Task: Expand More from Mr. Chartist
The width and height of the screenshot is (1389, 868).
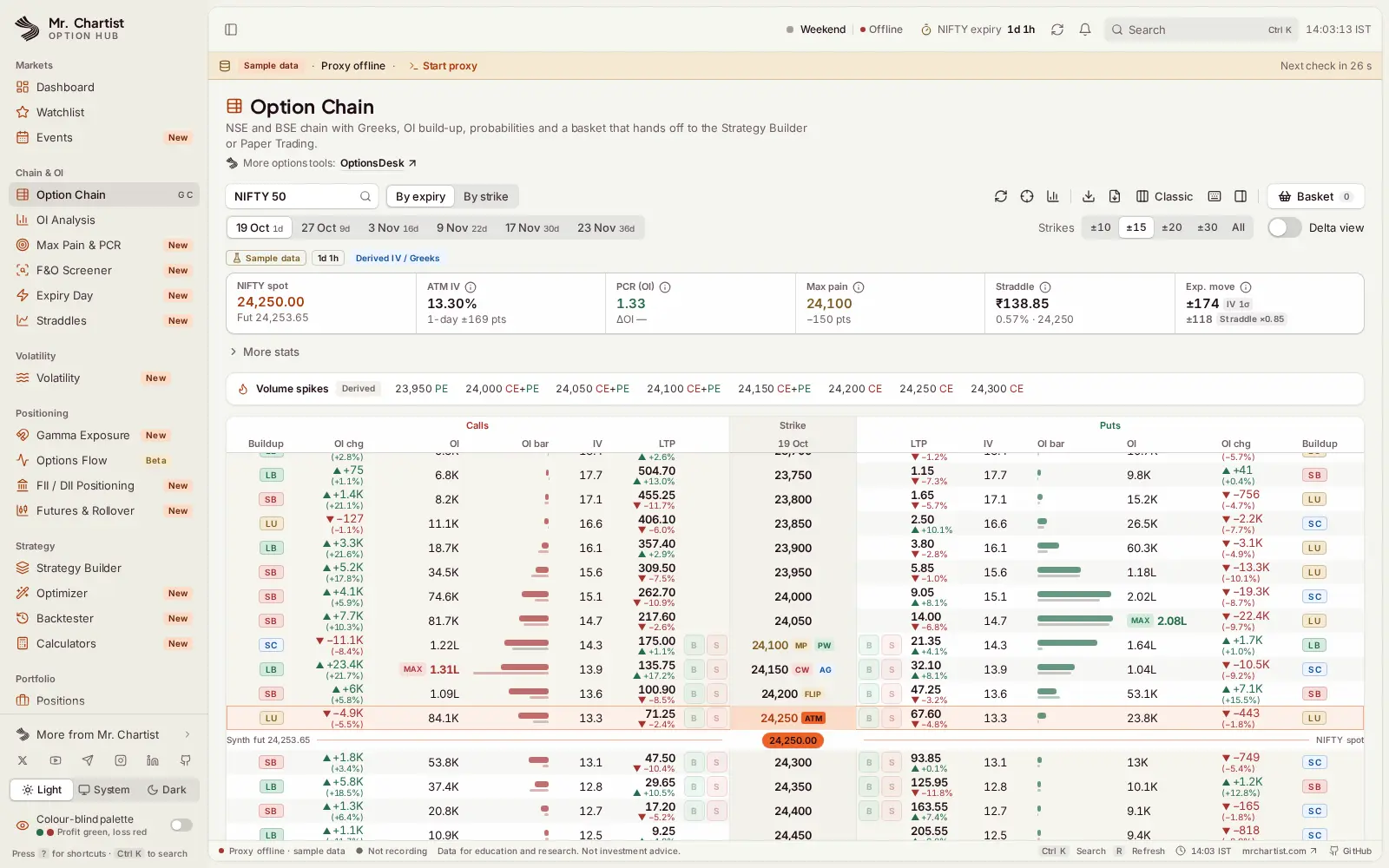Action: pyautogui.click(x=104, y=734)
